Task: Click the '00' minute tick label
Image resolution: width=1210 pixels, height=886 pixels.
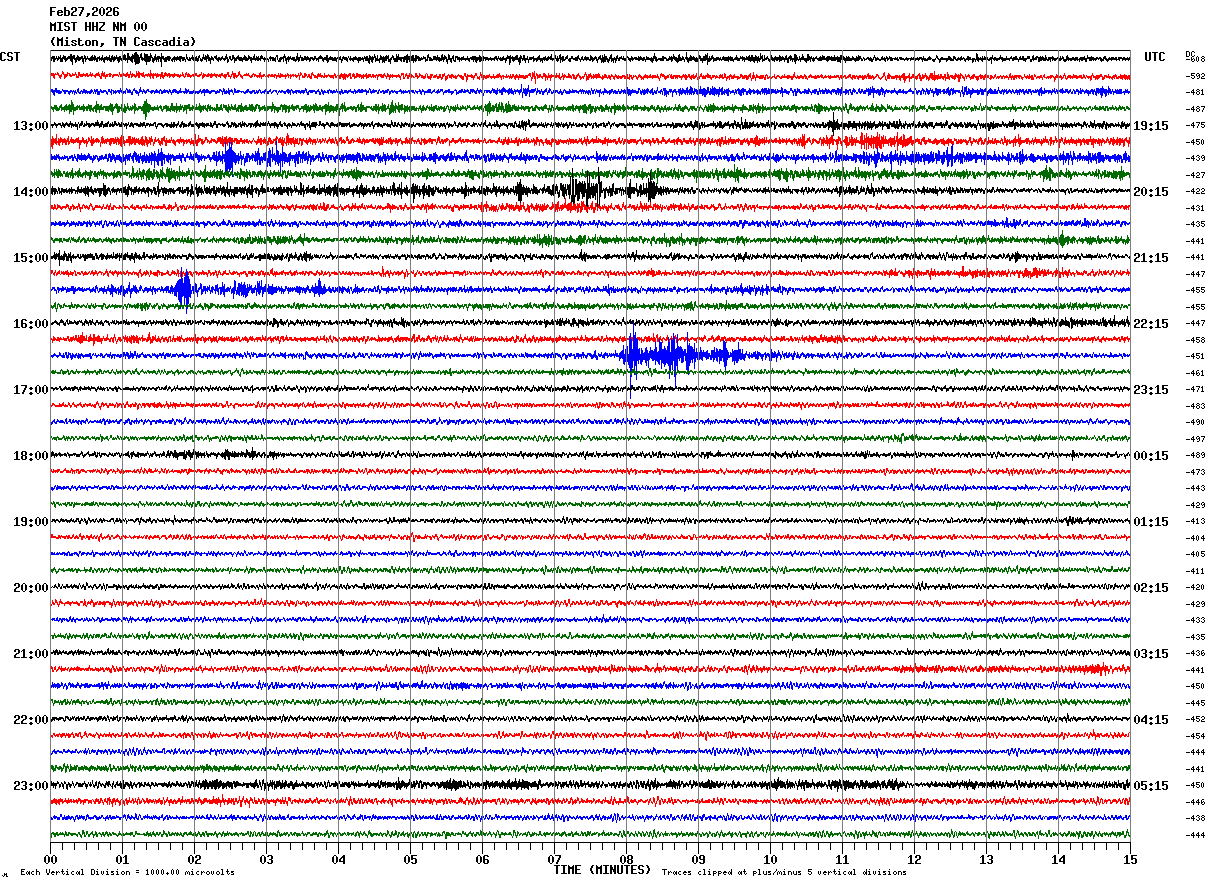Action: pyautogui.click(x=50, y=860)
